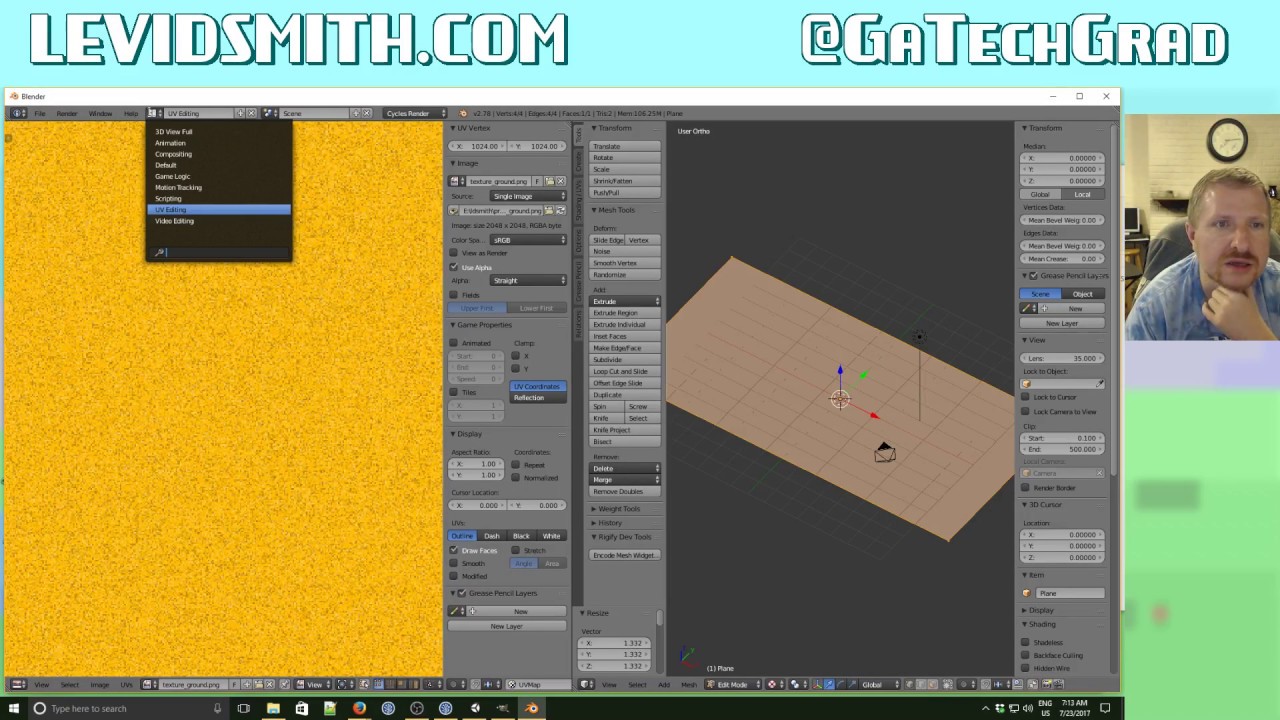The height and width of the screenshot is (720, 1280).
Task: Click New Layer in UV Grease Pencil panel
Action: tap(507, 626)
